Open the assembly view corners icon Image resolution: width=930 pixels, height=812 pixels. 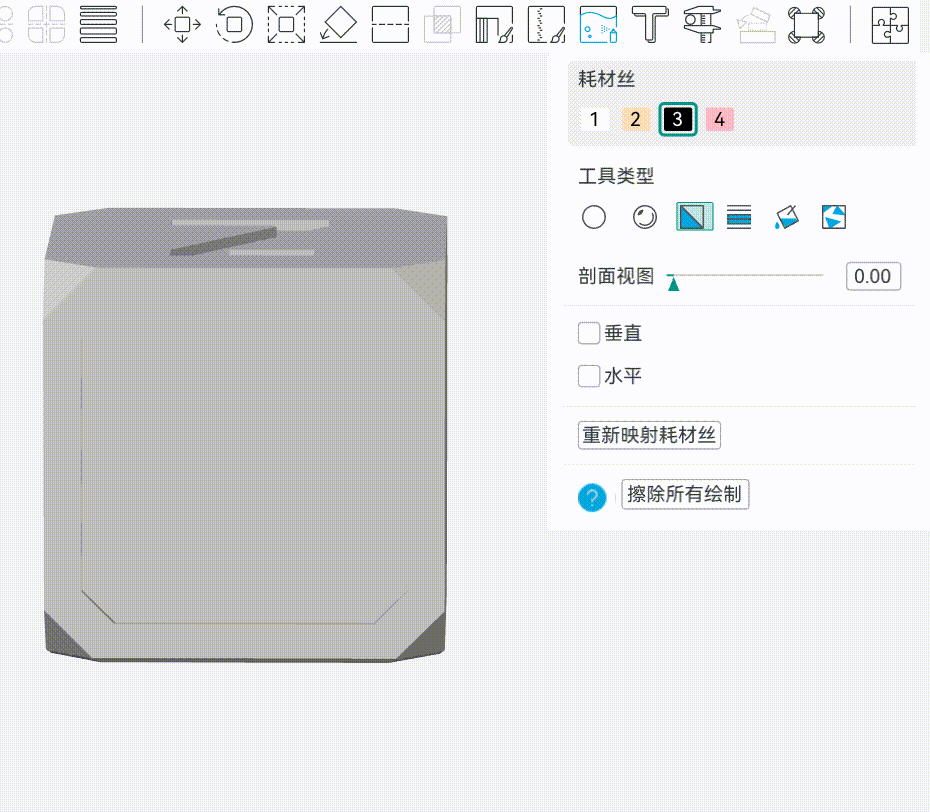[806, 24]
